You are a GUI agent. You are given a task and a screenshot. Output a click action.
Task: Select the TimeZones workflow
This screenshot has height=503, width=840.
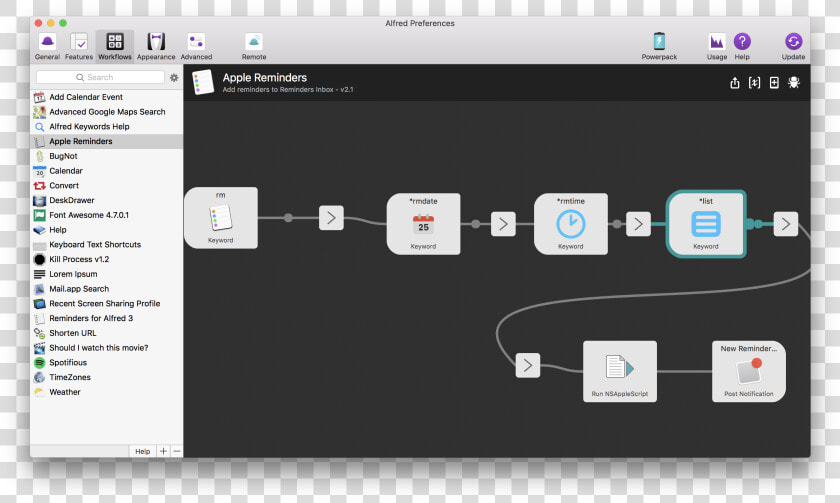point(107,377)
